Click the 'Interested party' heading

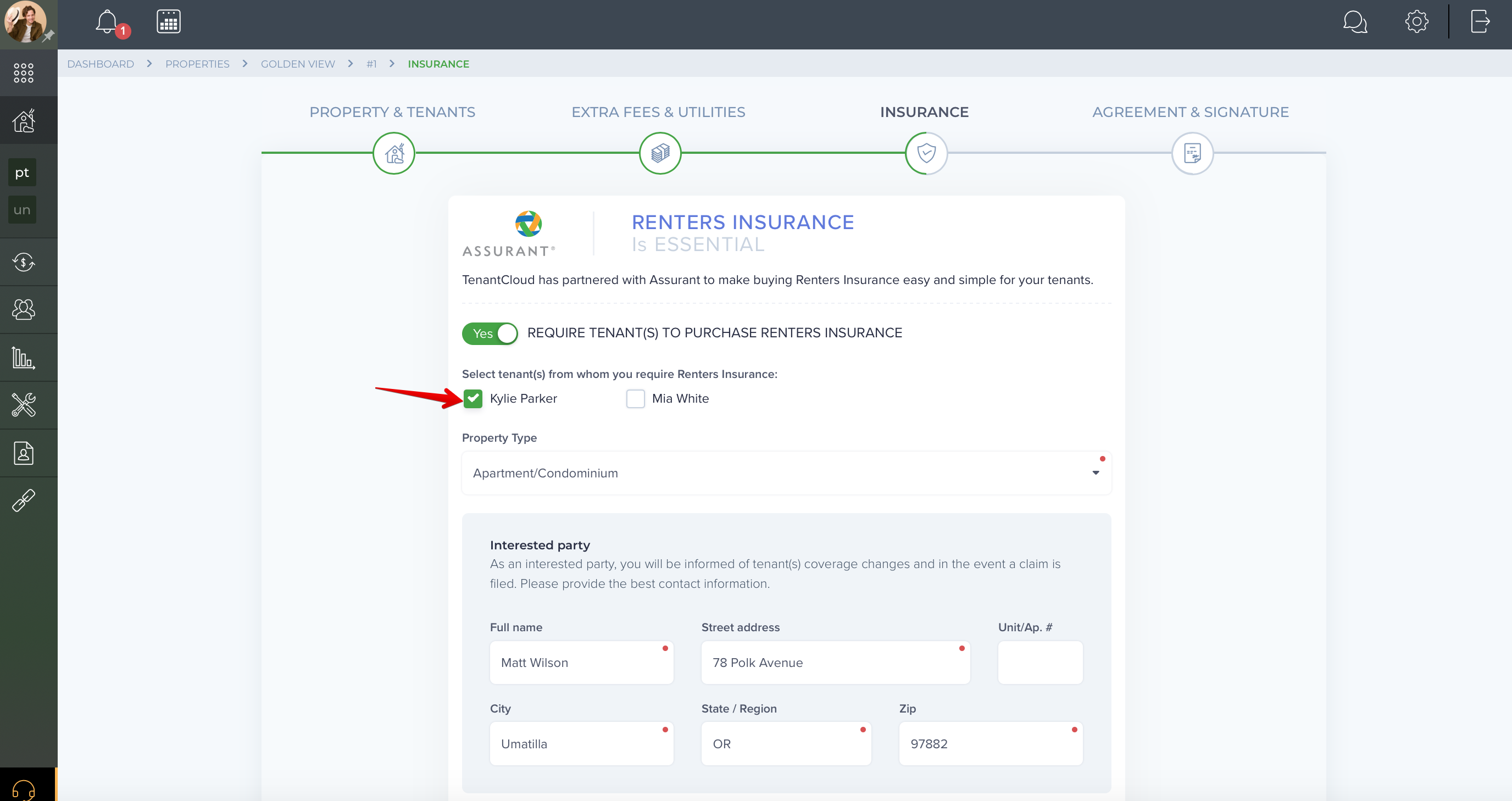coord(540,545)
